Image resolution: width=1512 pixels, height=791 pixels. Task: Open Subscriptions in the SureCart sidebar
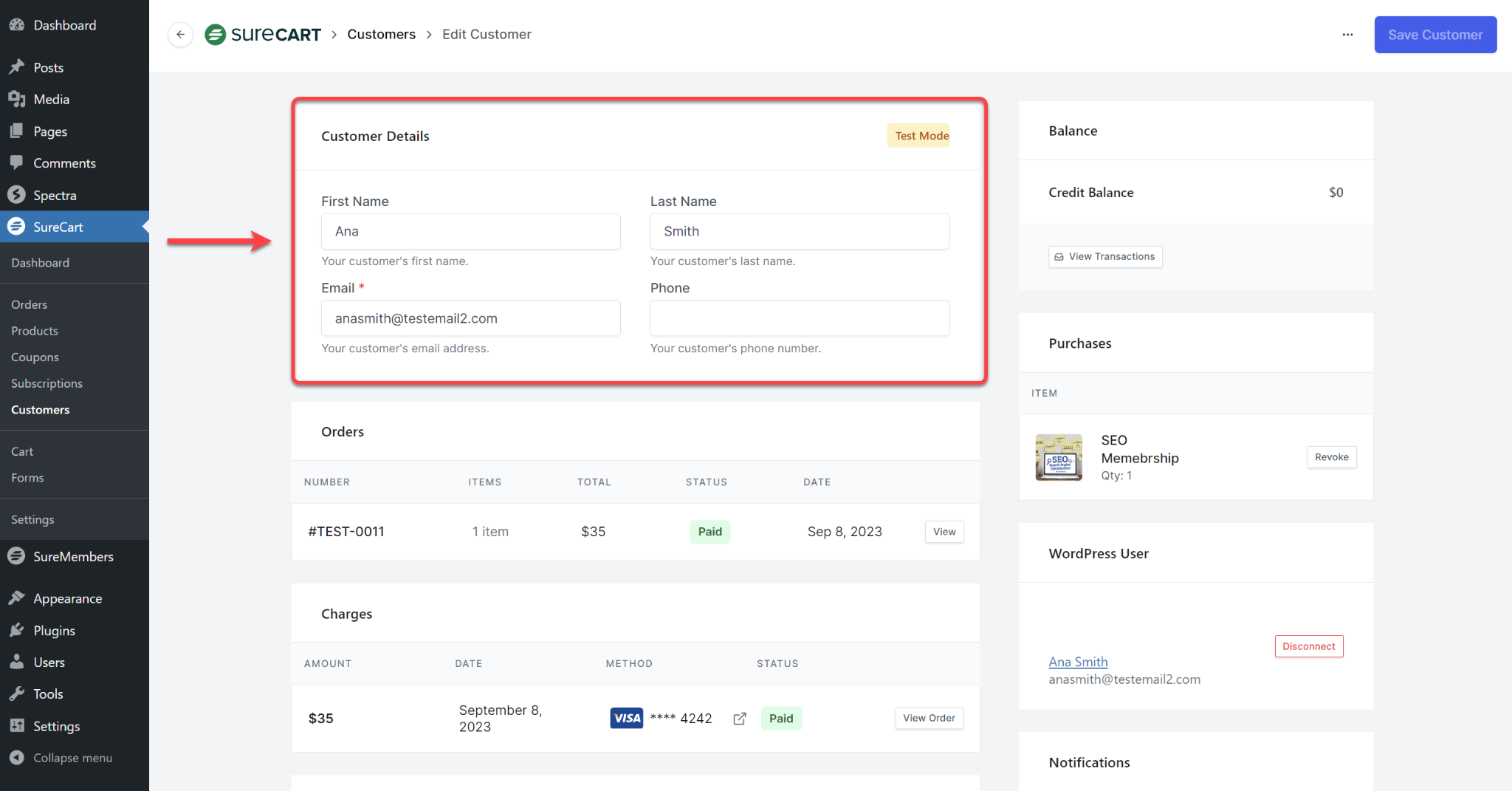pyautogui.click(x=47, y=383)
